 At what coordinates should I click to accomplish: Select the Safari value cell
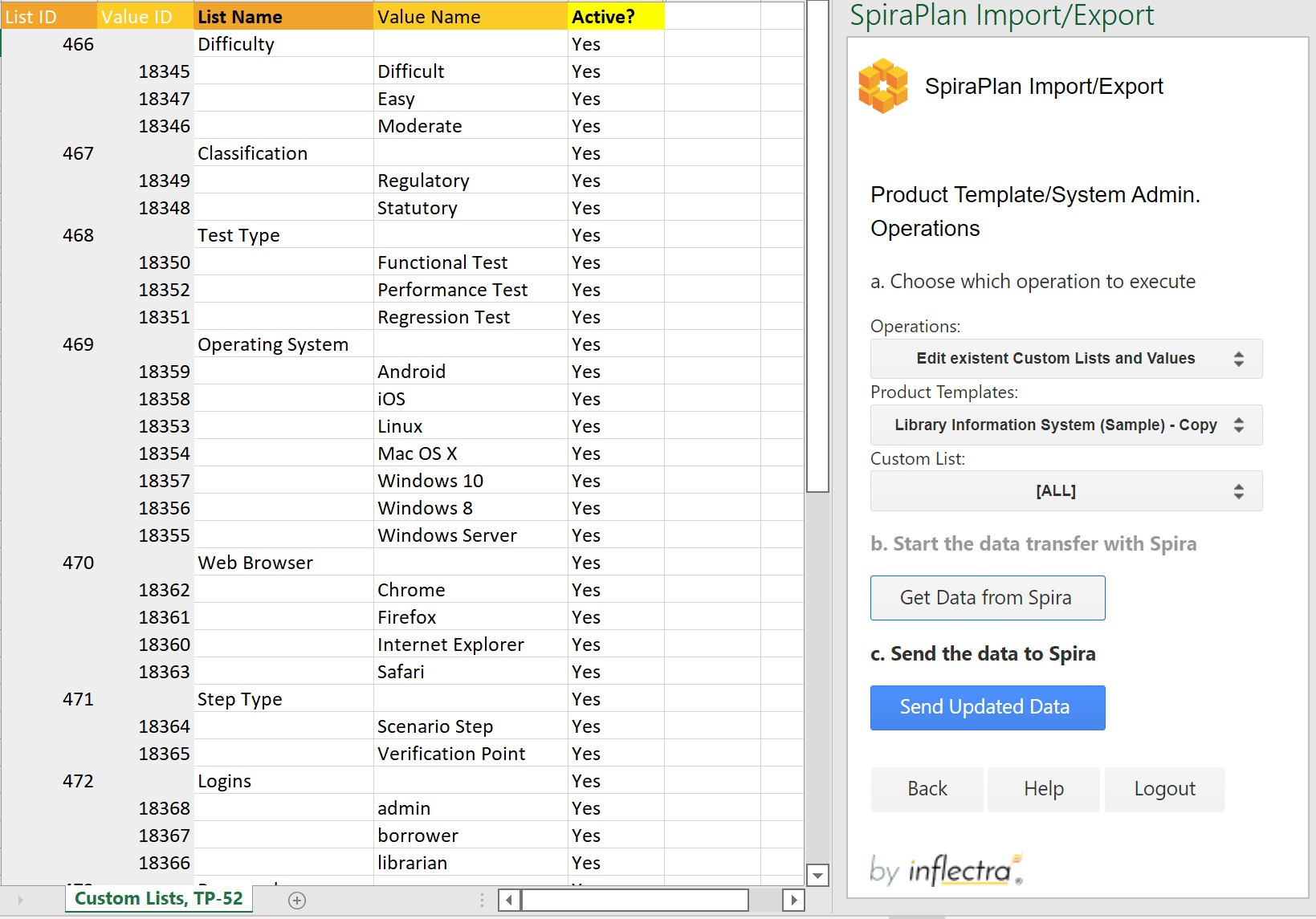tap(471, 672)
